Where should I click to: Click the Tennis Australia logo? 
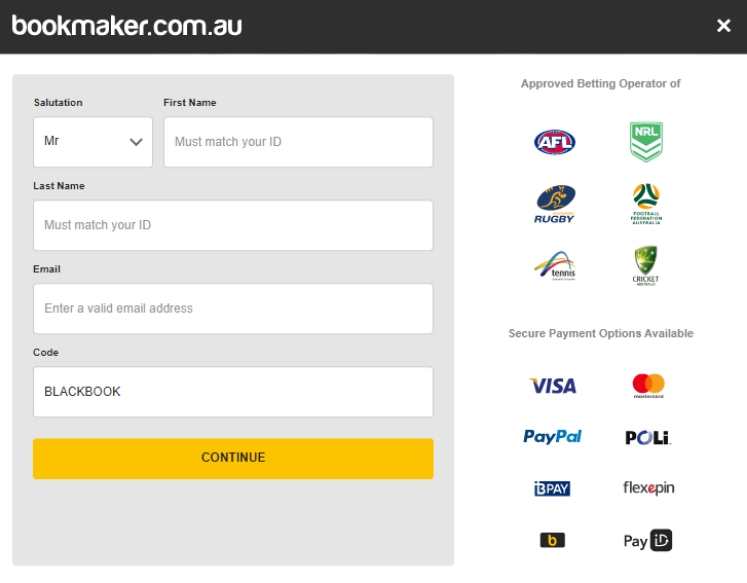click(x=555, y=265)
